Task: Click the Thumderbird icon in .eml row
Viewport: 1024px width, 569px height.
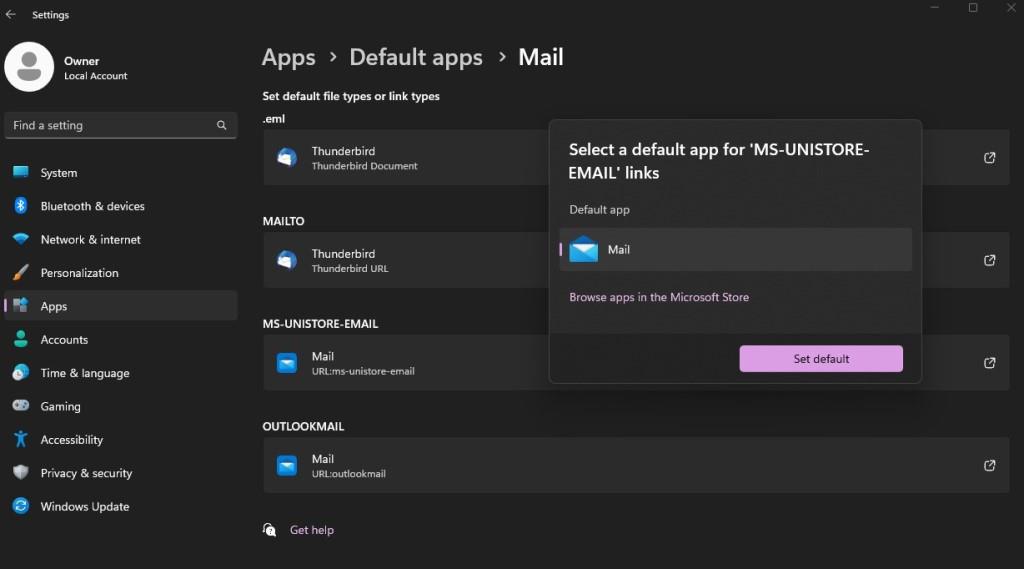Action: pos(287,157)
